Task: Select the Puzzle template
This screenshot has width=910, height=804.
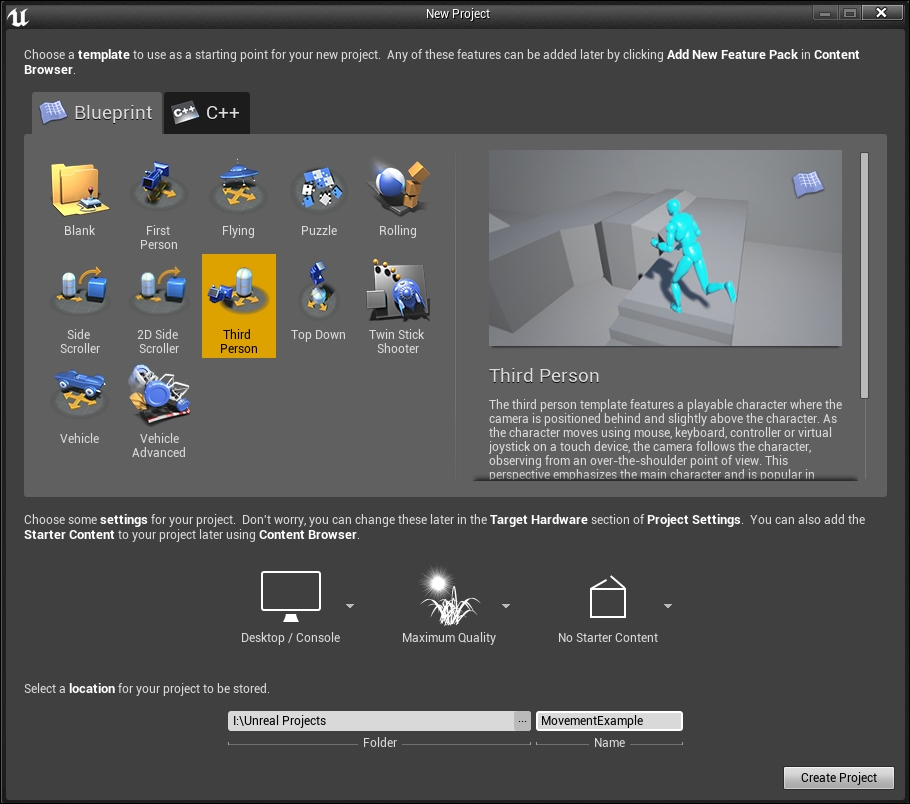Action: tap(319, 203)
